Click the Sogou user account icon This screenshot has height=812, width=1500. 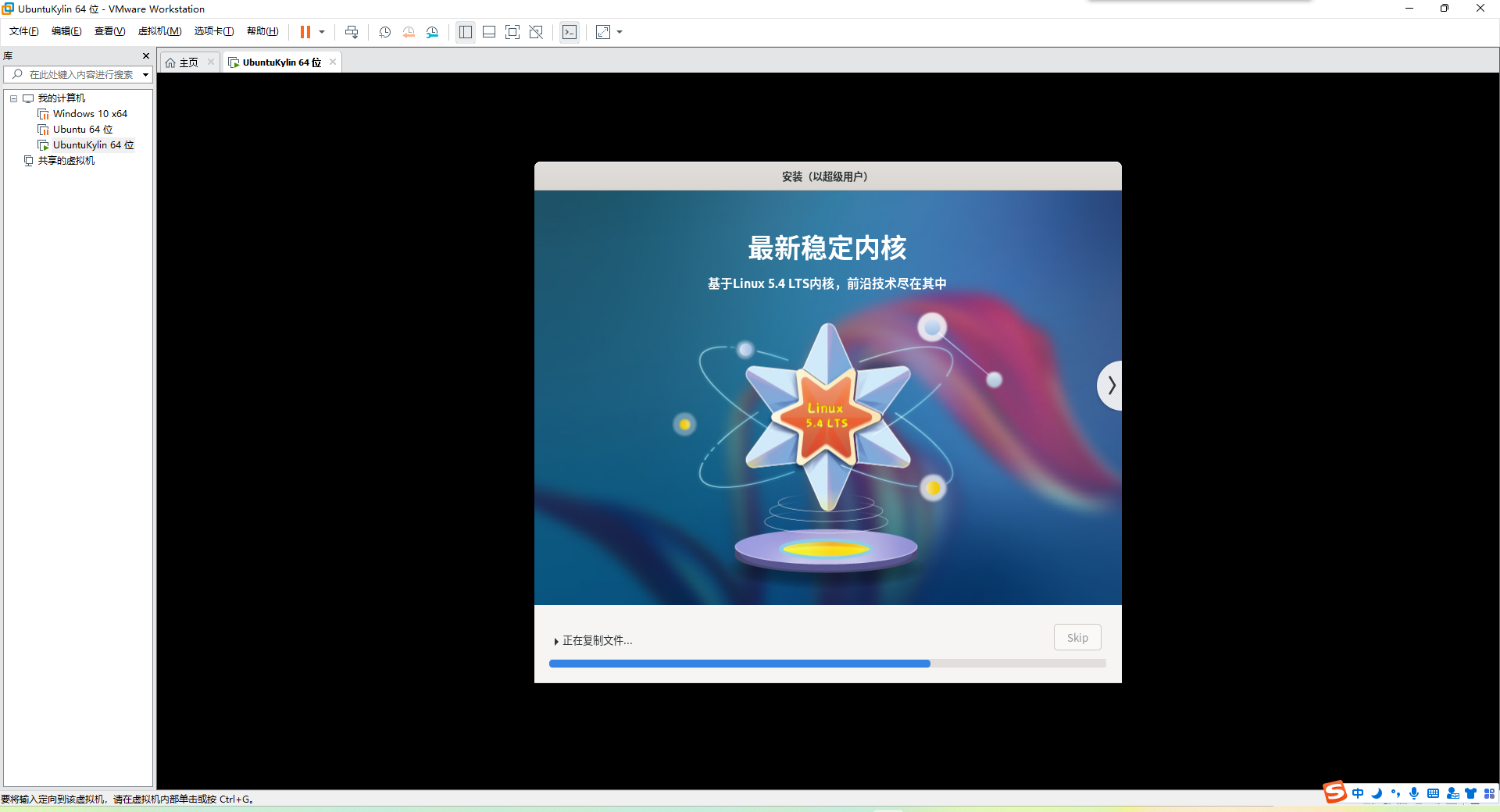coord(1452,793)
